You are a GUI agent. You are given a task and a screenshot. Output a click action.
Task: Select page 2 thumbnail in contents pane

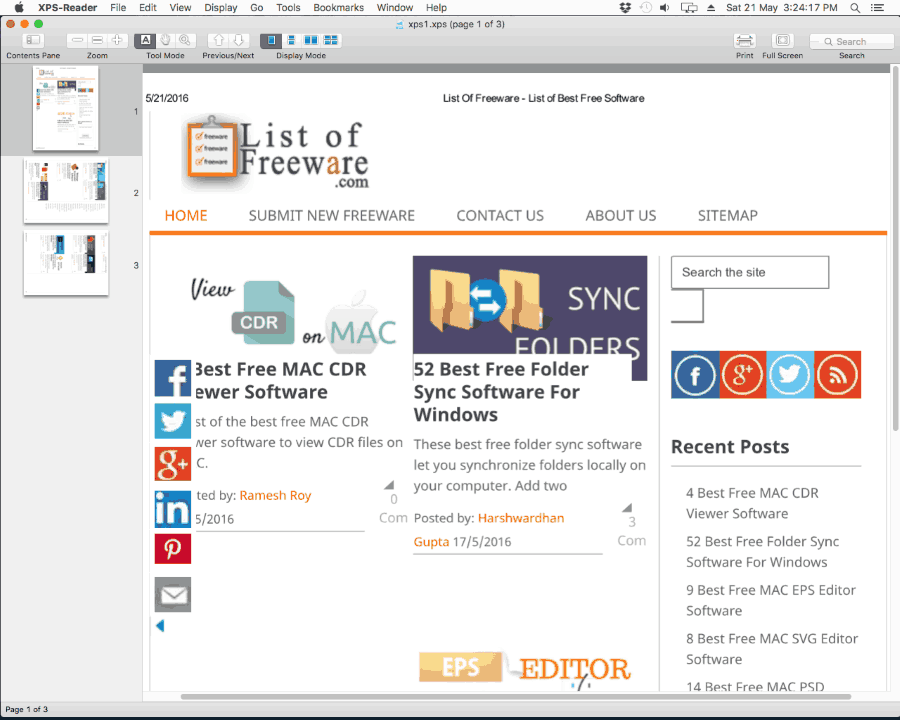[x=66, y=191]
